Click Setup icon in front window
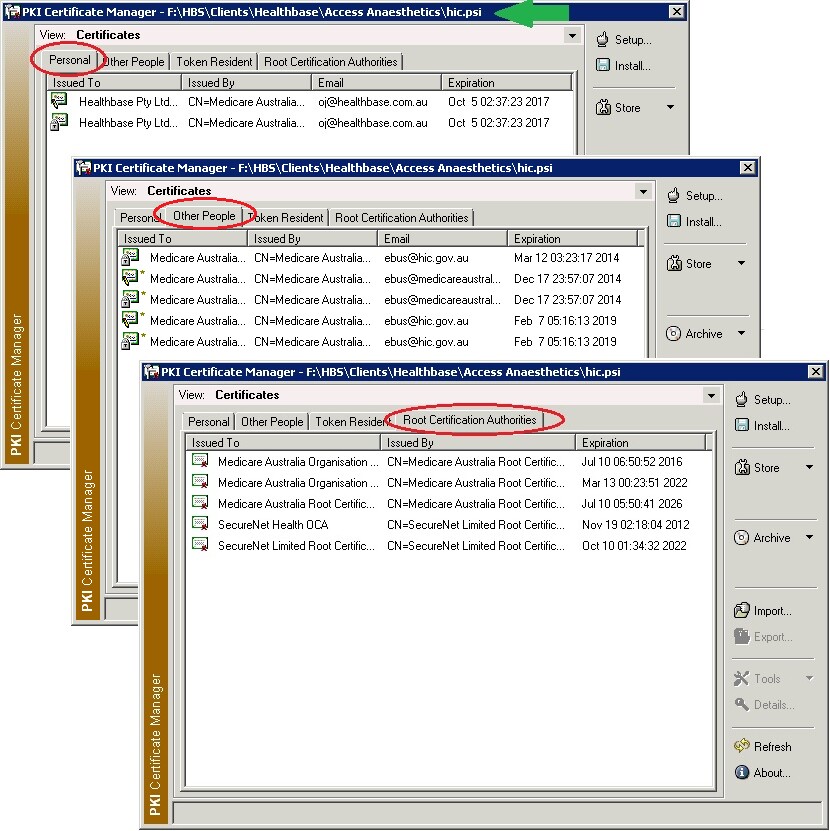 [x=741, y=399]
